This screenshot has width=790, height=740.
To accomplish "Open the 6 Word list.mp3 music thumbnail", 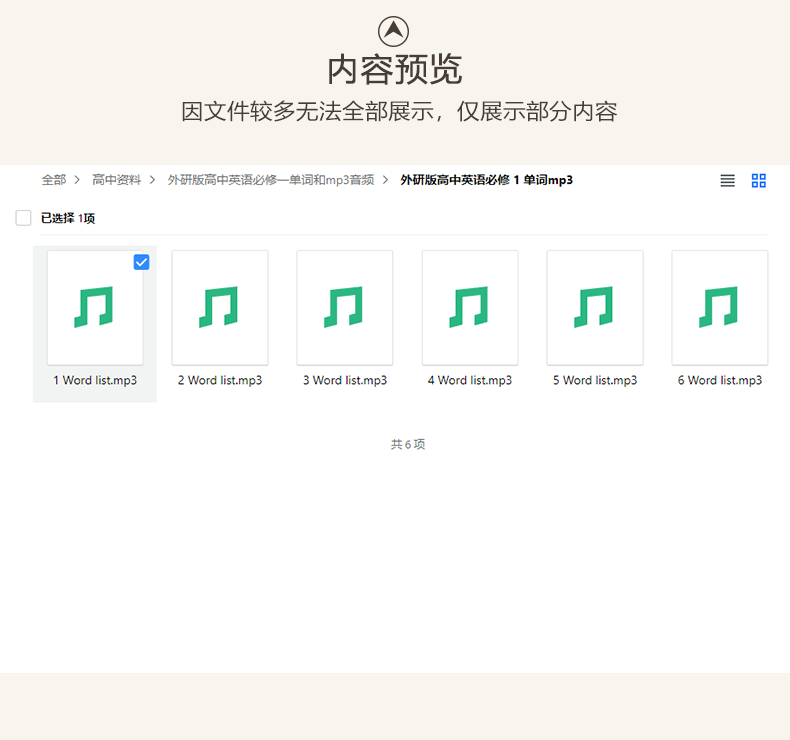I will click(x=719, y=307).
